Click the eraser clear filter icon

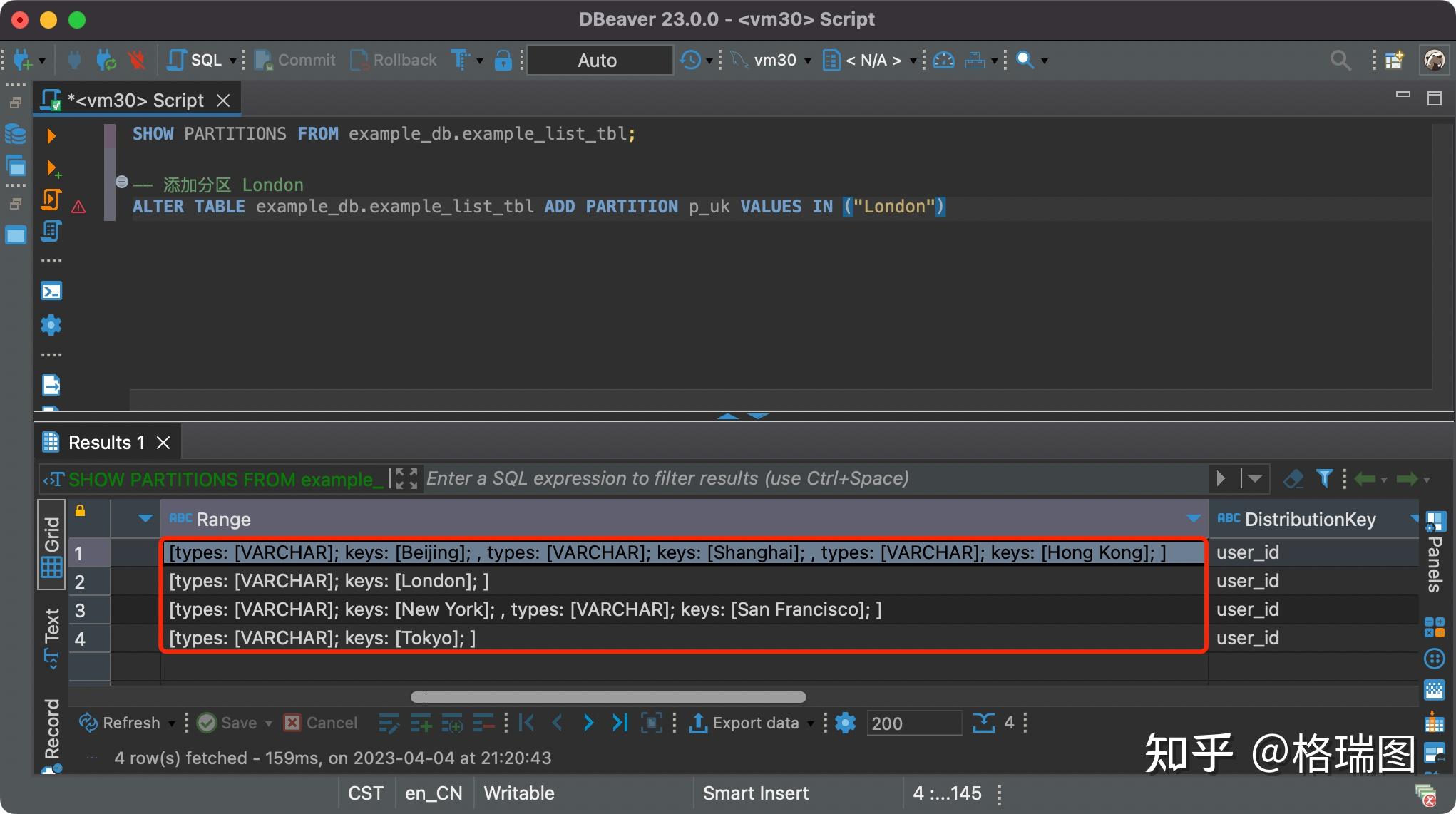tap(1293, 478)
